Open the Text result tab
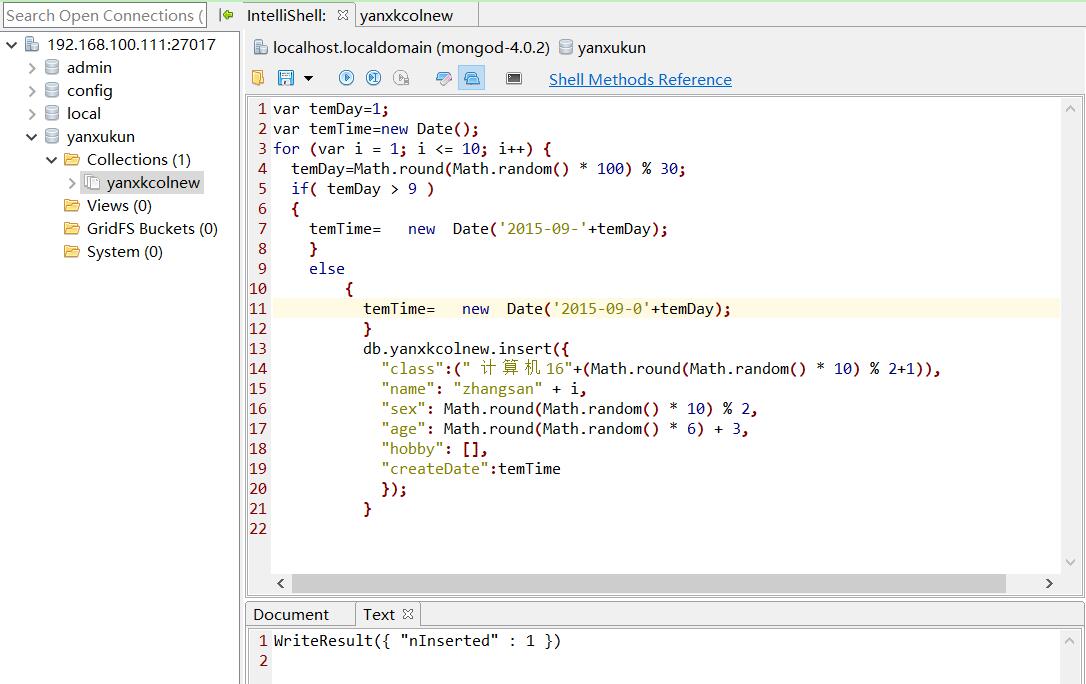This screenshot has height=684, width=1086. click(x=379, y=615)
